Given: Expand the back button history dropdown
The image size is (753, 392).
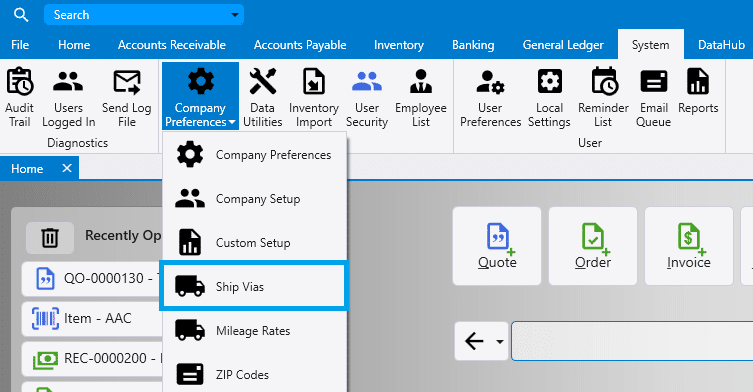Looking at the screenshot, I should click(x=500, y=342).
